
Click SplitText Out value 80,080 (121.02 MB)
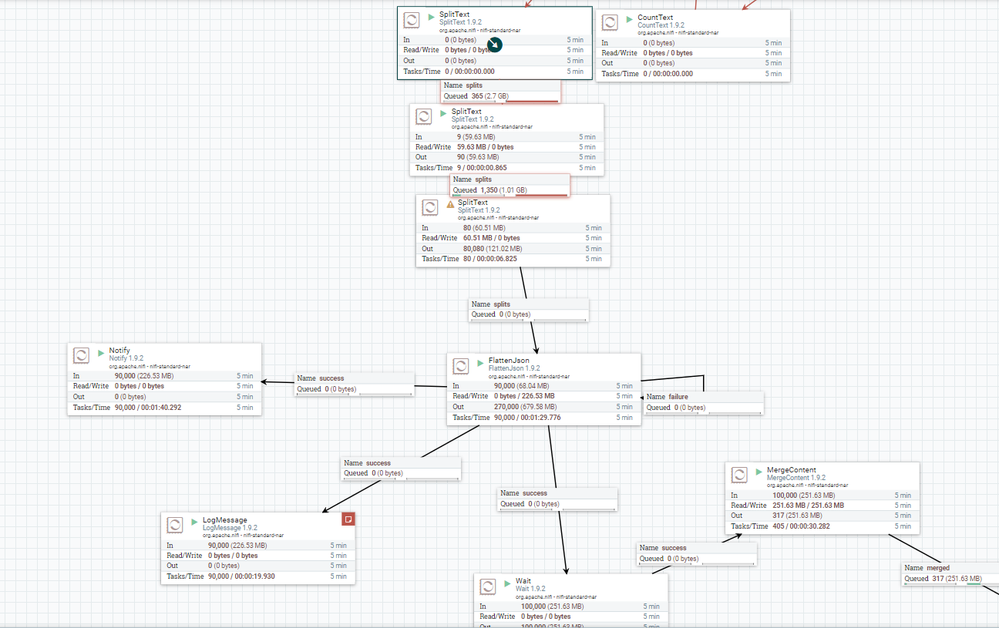(x=492, y=248)
